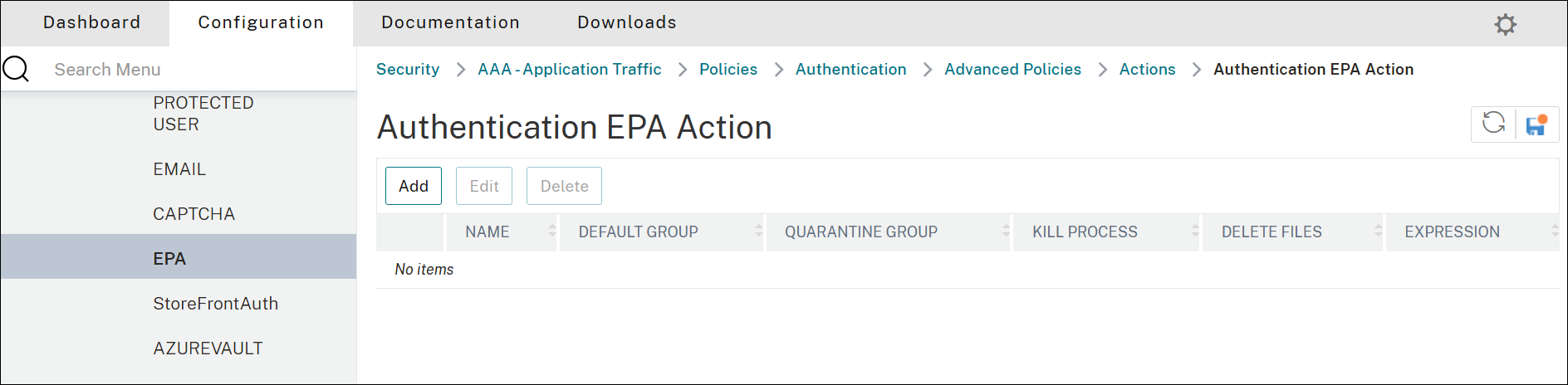Open the Advanced Policies breadcrumb
The width and height of the screenshot is (1568, 385).
pyautogui.click(x=1012, y=70)
